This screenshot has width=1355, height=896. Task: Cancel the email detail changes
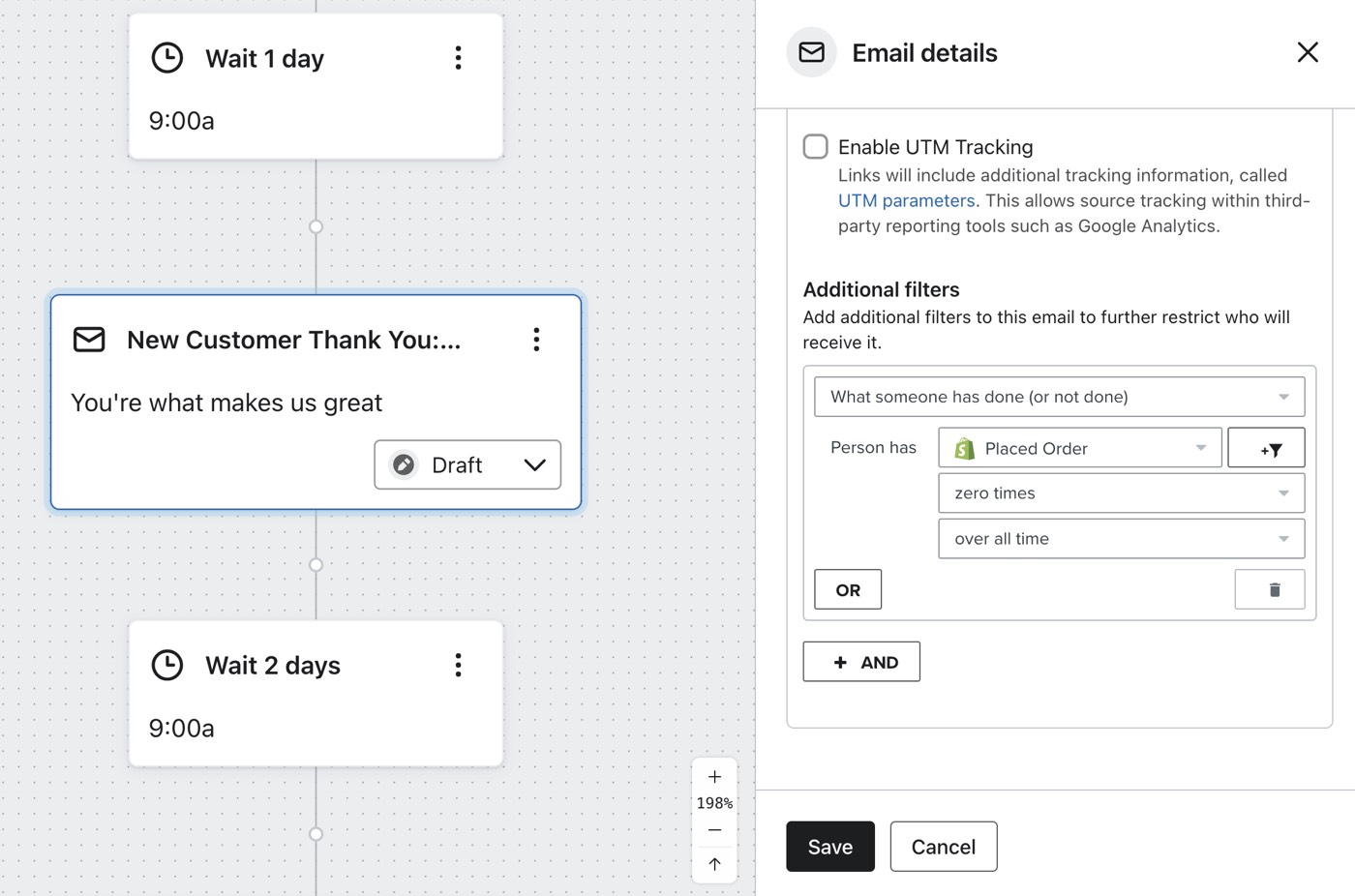(944, 847)
